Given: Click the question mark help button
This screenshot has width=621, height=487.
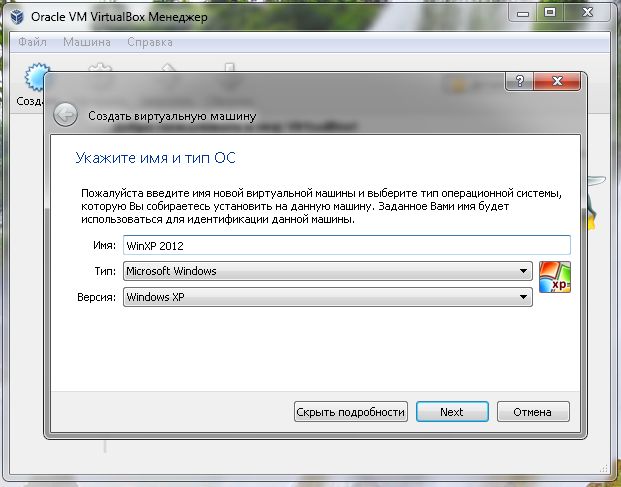Looking at the screenshot, I should (x=519, y=81).
